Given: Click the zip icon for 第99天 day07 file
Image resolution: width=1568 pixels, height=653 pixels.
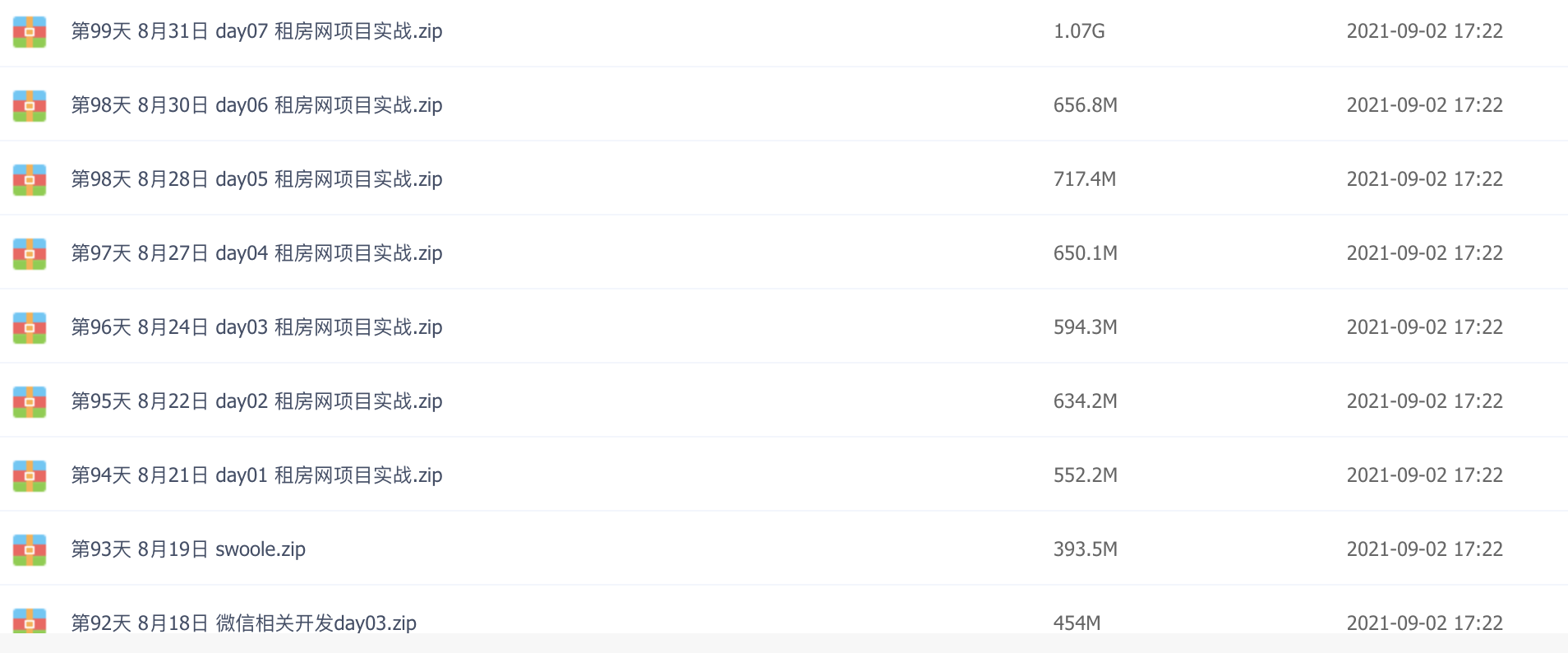Looking at the screenshot, I should (30, 31).
